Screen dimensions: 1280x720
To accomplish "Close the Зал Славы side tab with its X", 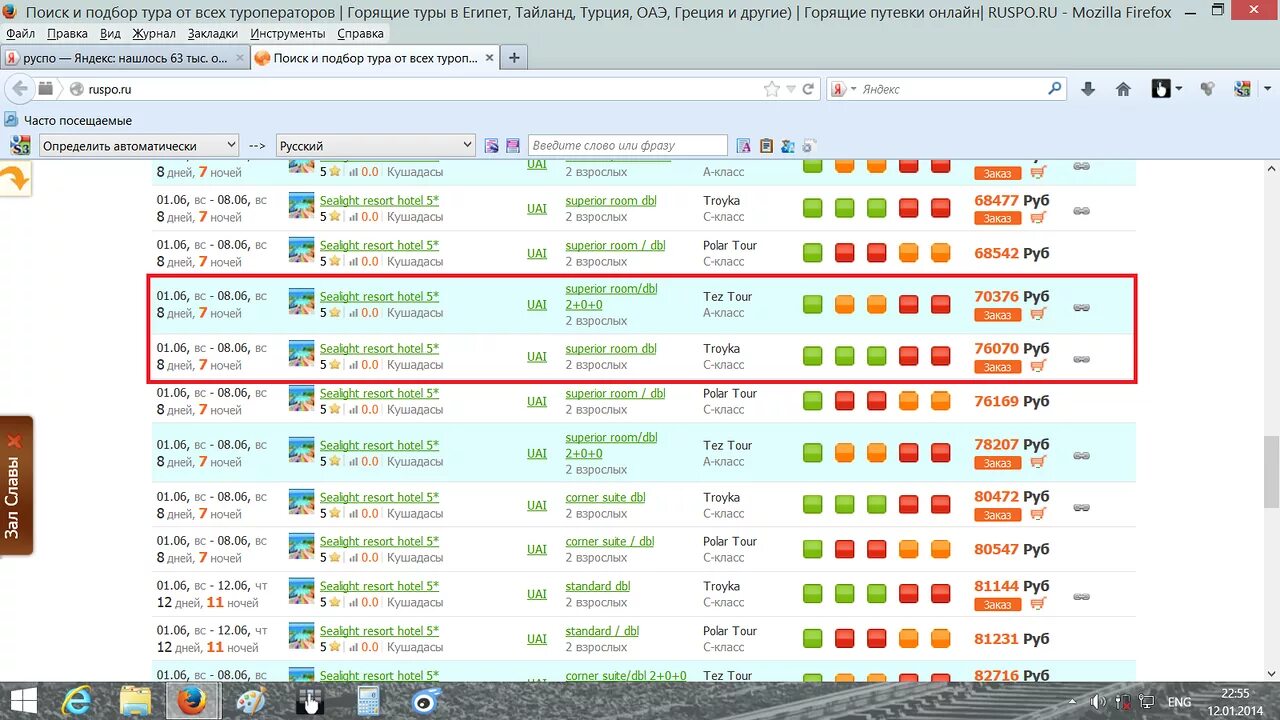I will coord(13,441).
